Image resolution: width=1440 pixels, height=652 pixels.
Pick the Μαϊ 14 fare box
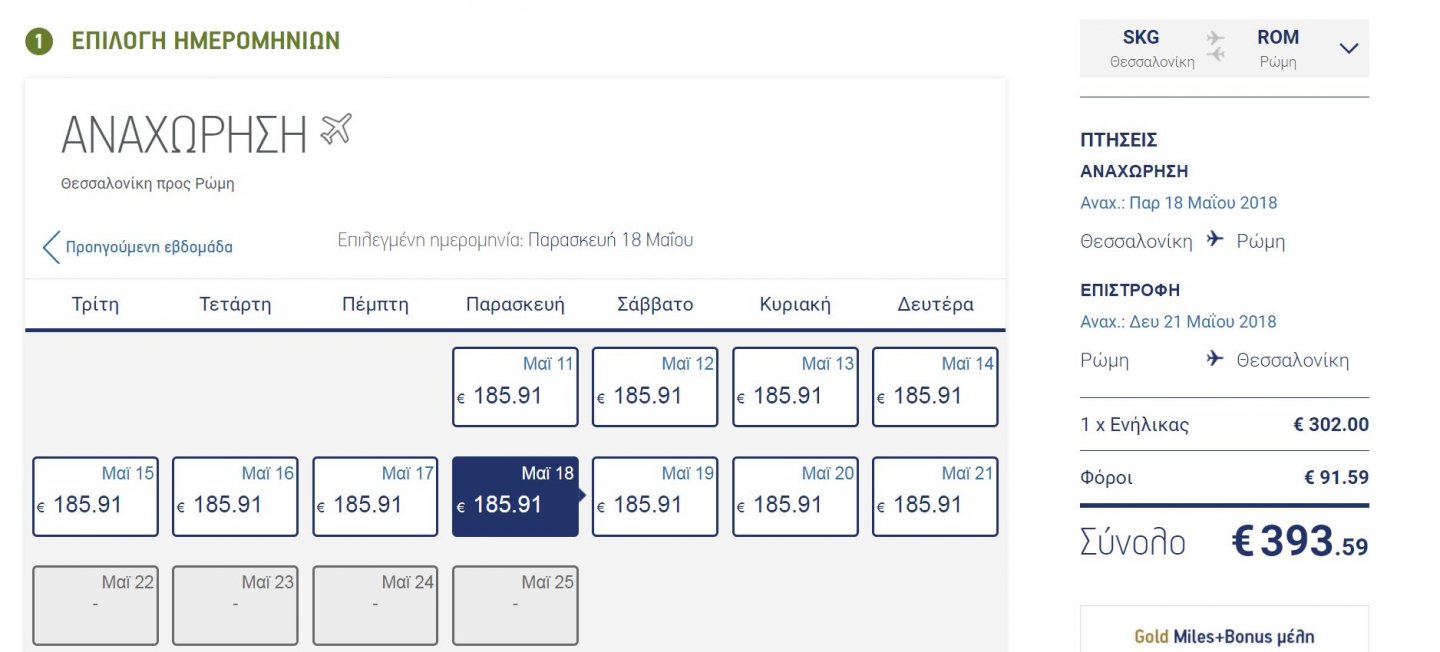[935, 387]
